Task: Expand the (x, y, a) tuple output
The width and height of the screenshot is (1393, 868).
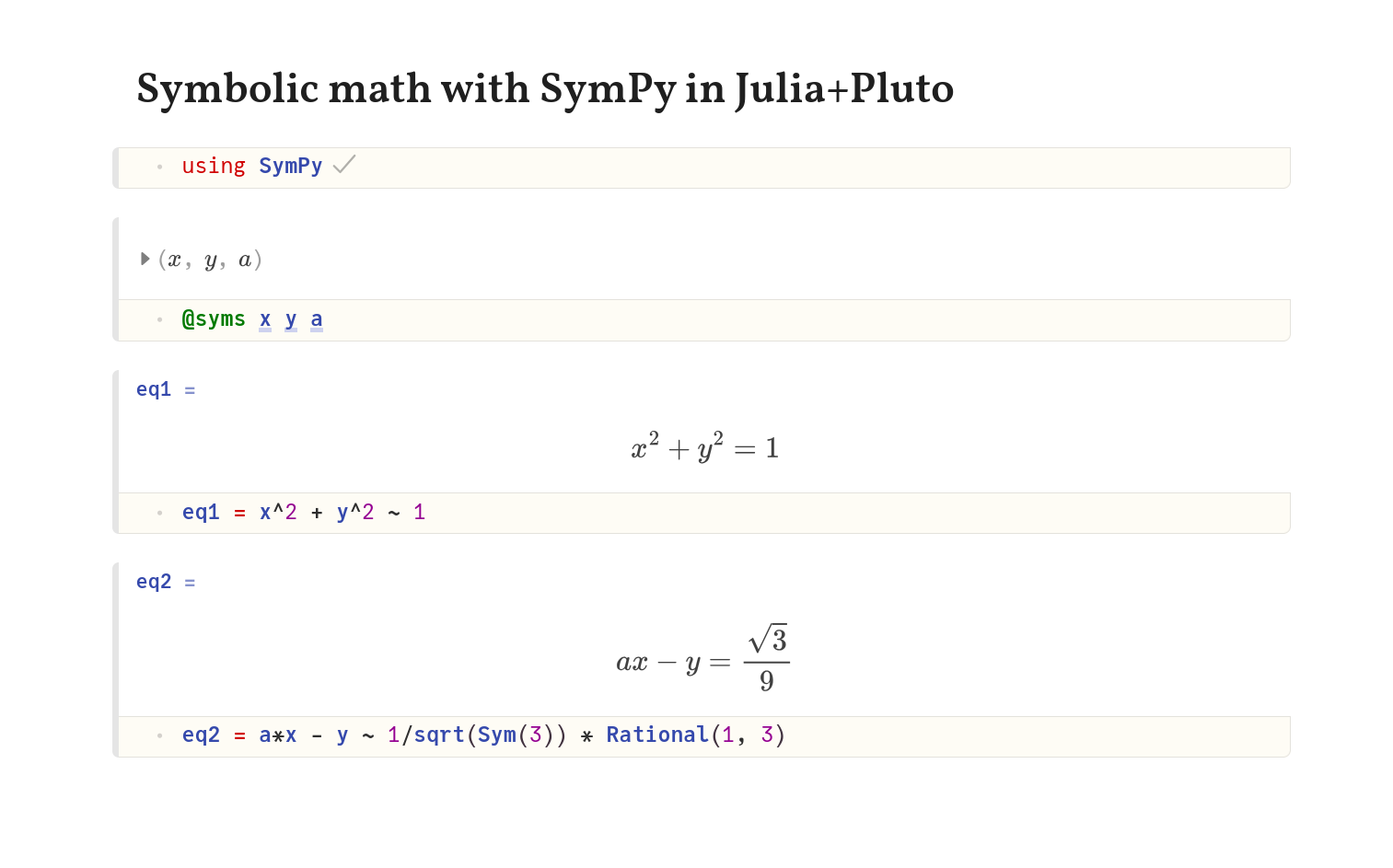Action: pos(145,259)
